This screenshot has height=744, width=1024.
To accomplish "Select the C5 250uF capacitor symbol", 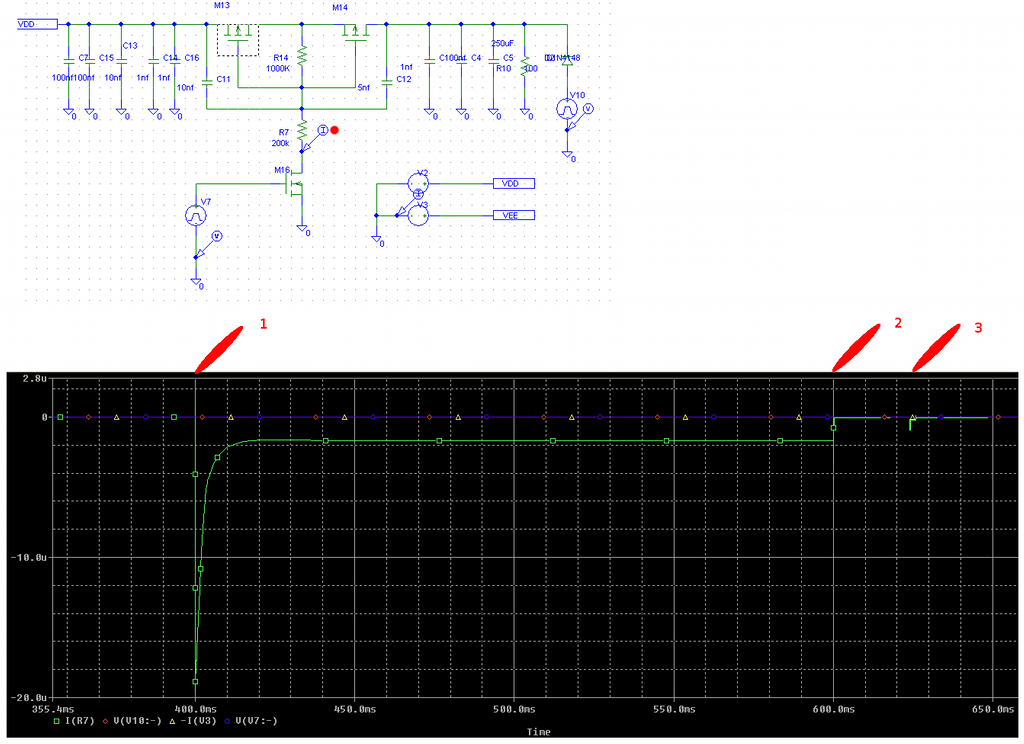I will [494, 61].
